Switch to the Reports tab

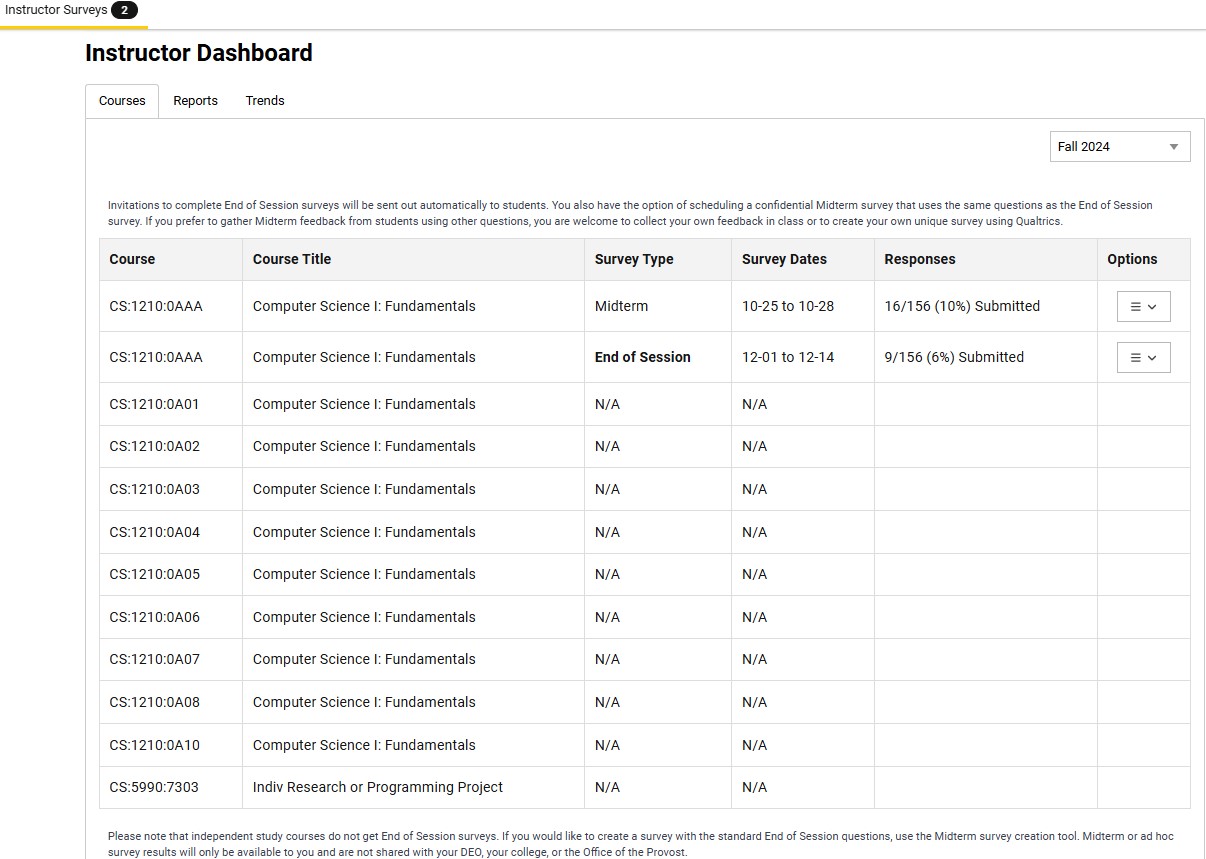195,101
